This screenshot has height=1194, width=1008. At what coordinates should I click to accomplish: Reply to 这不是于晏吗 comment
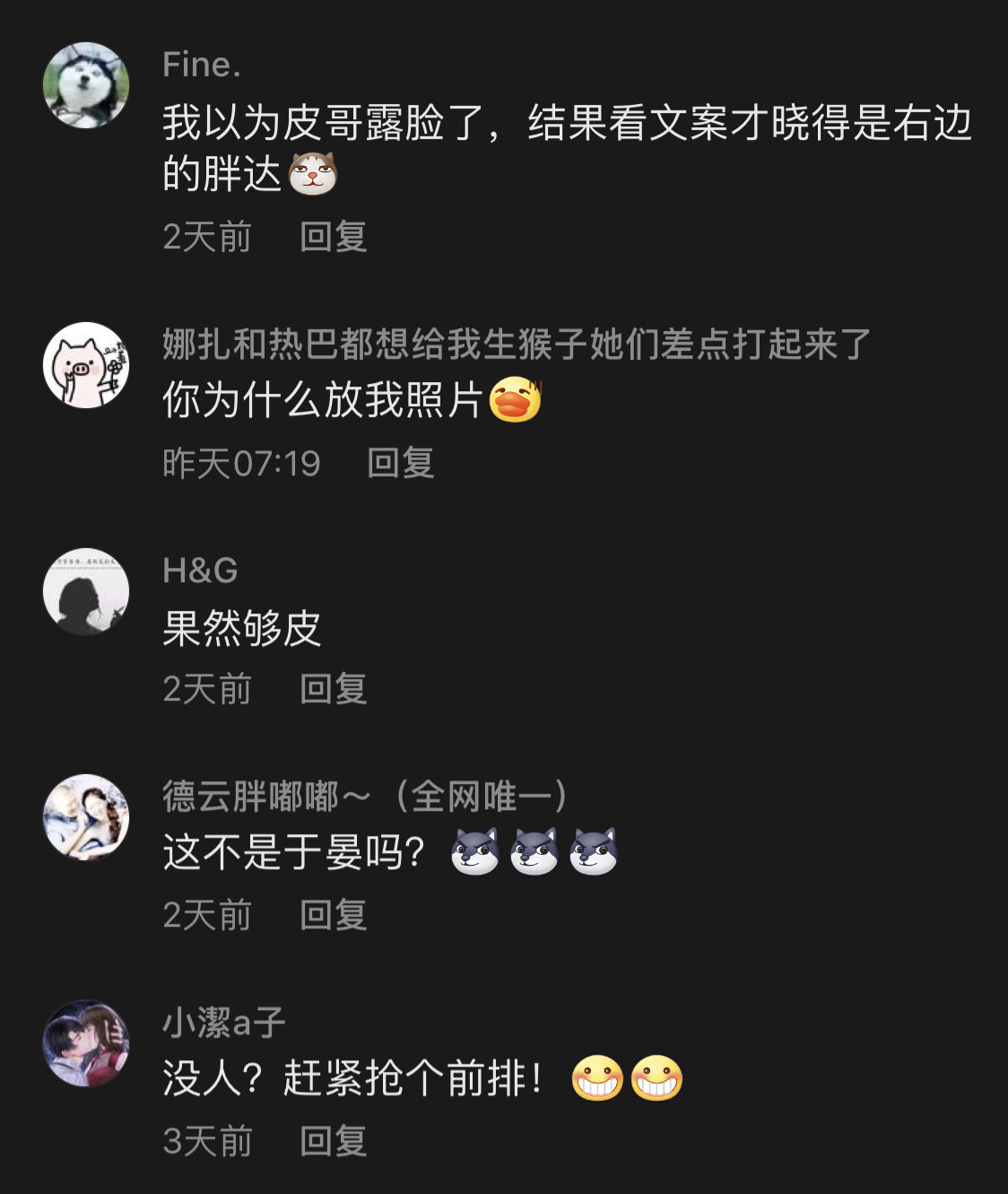334,915
